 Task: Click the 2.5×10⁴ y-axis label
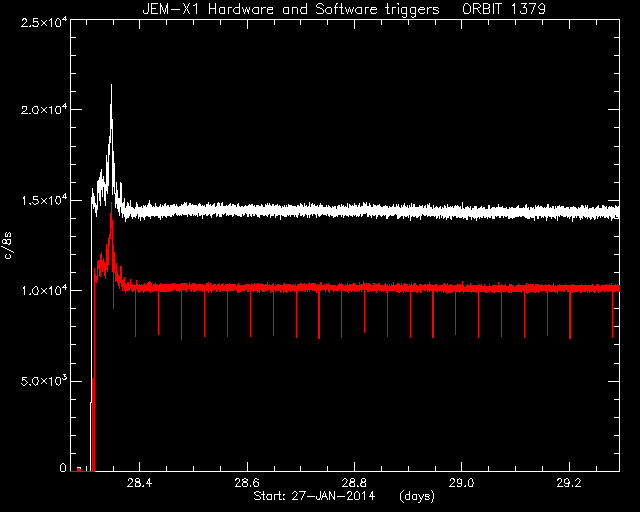44,22
